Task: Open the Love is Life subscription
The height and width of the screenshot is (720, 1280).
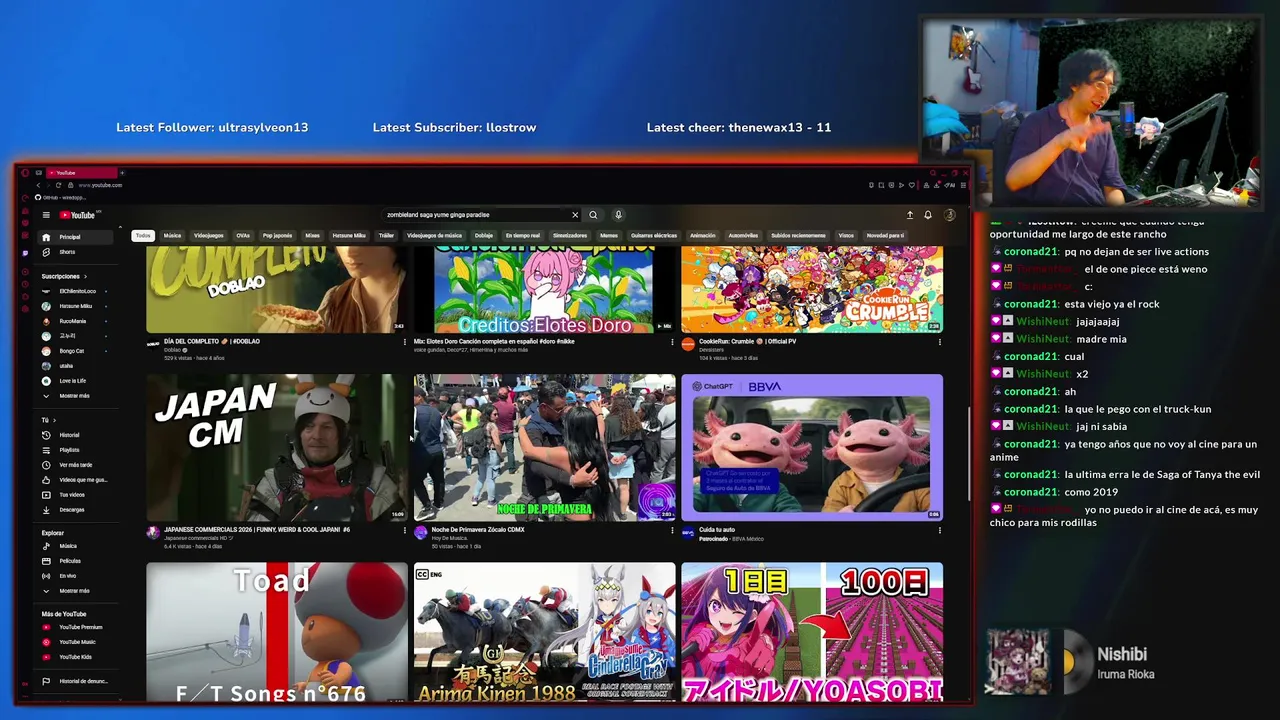Action: (x=76, y=381)
